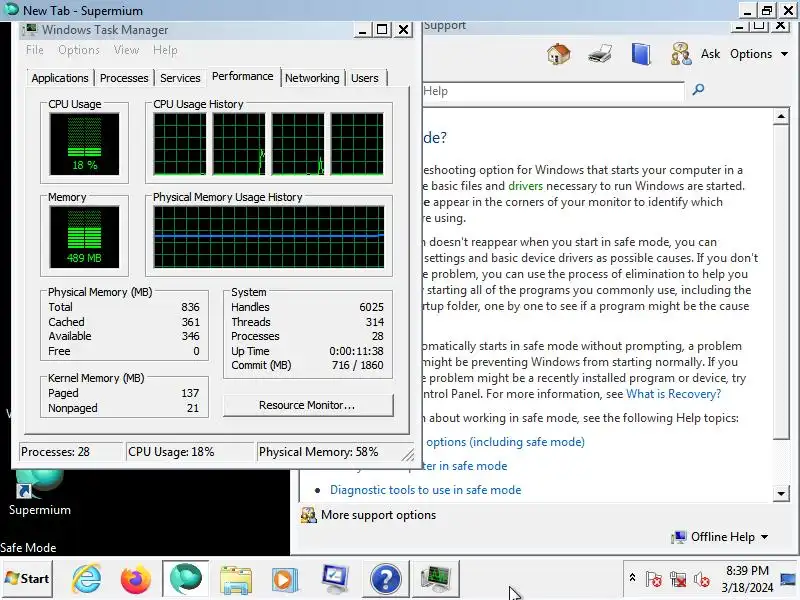Viewport: 800px width, 600px height.
Task: Click the Print icon in Help window
Action: point(599,54)
